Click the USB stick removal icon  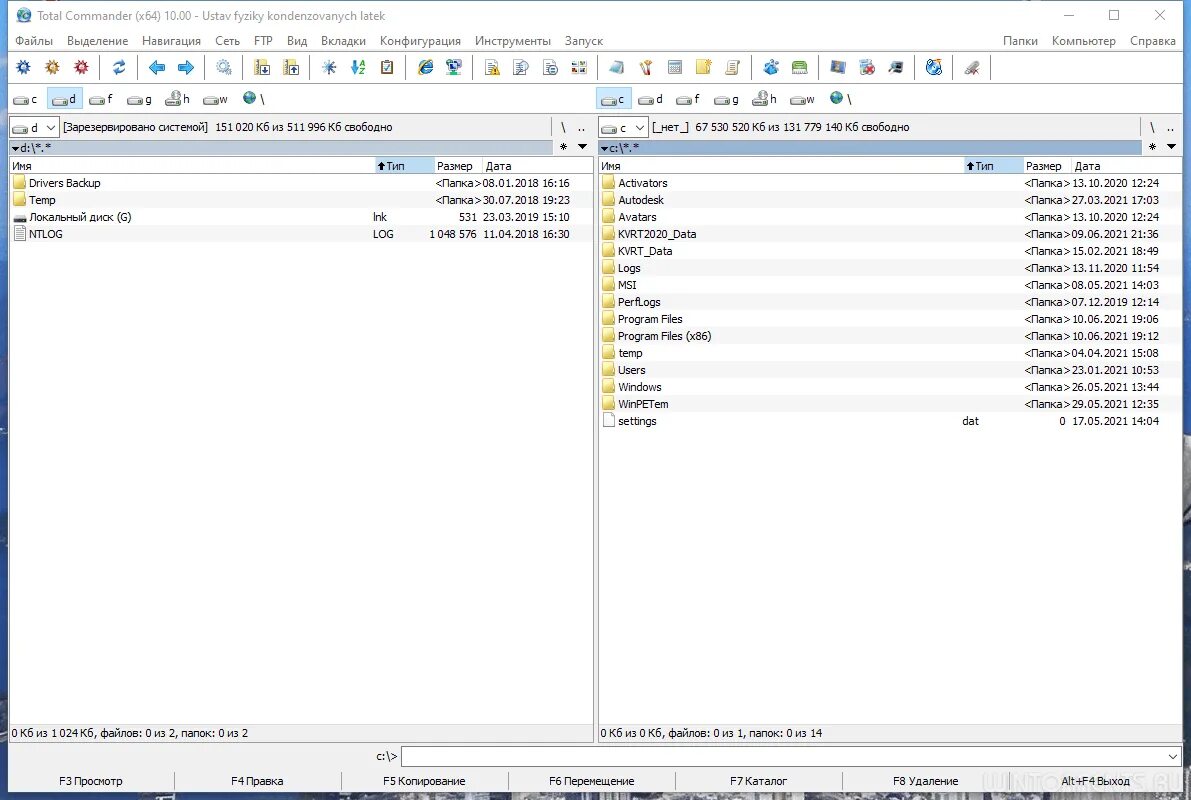972,68
